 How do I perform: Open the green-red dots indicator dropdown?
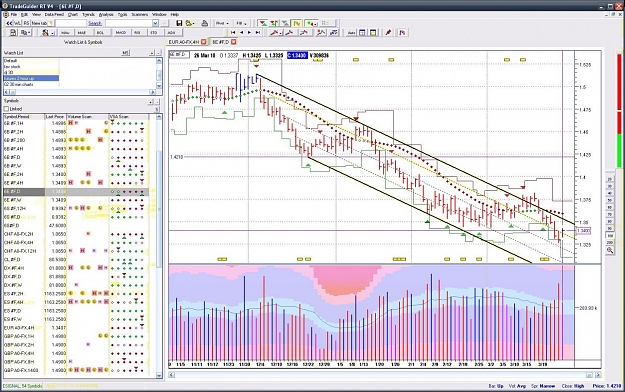pyautogui.click(x=311, y=23)
